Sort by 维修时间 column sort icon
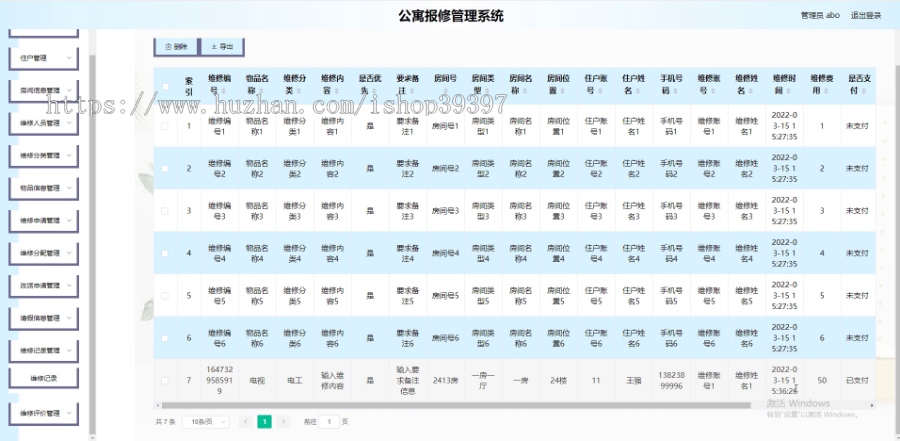 788,91
